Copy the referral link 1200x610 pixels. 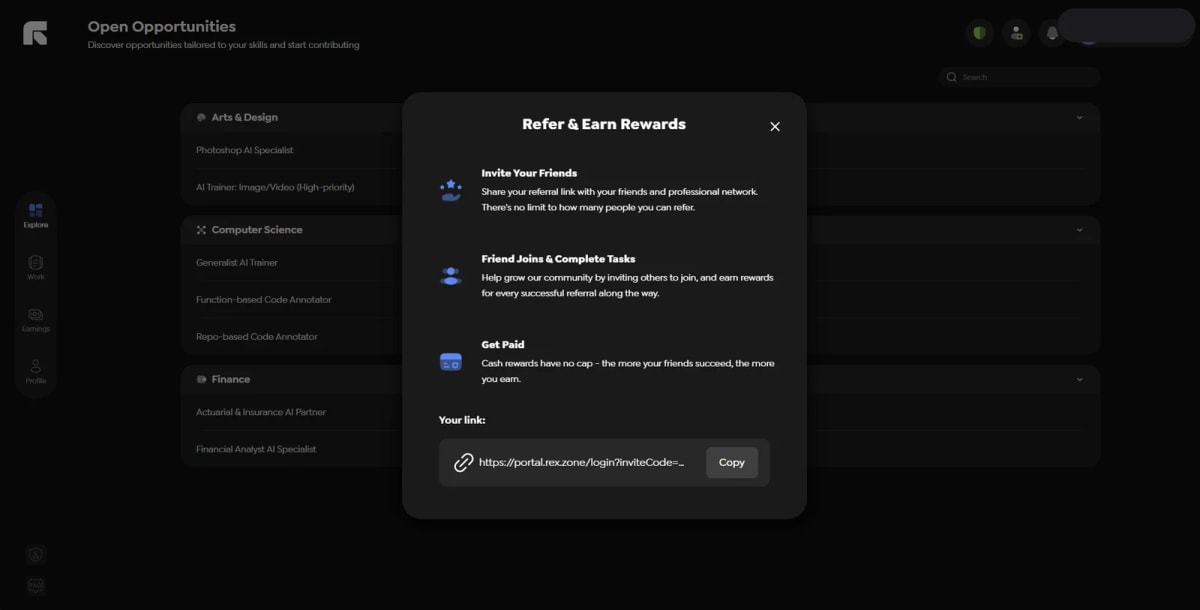(x=732, y=462)
